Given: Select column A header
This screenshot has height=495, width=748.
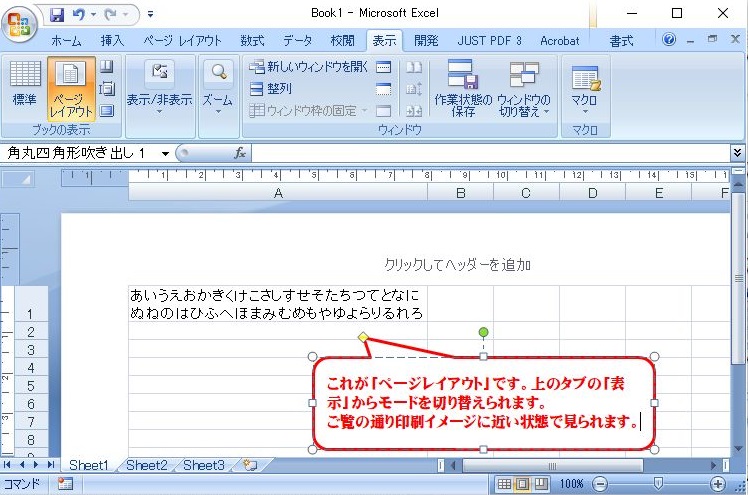Looking at the screenshot, I should click(x=278, y=193).
